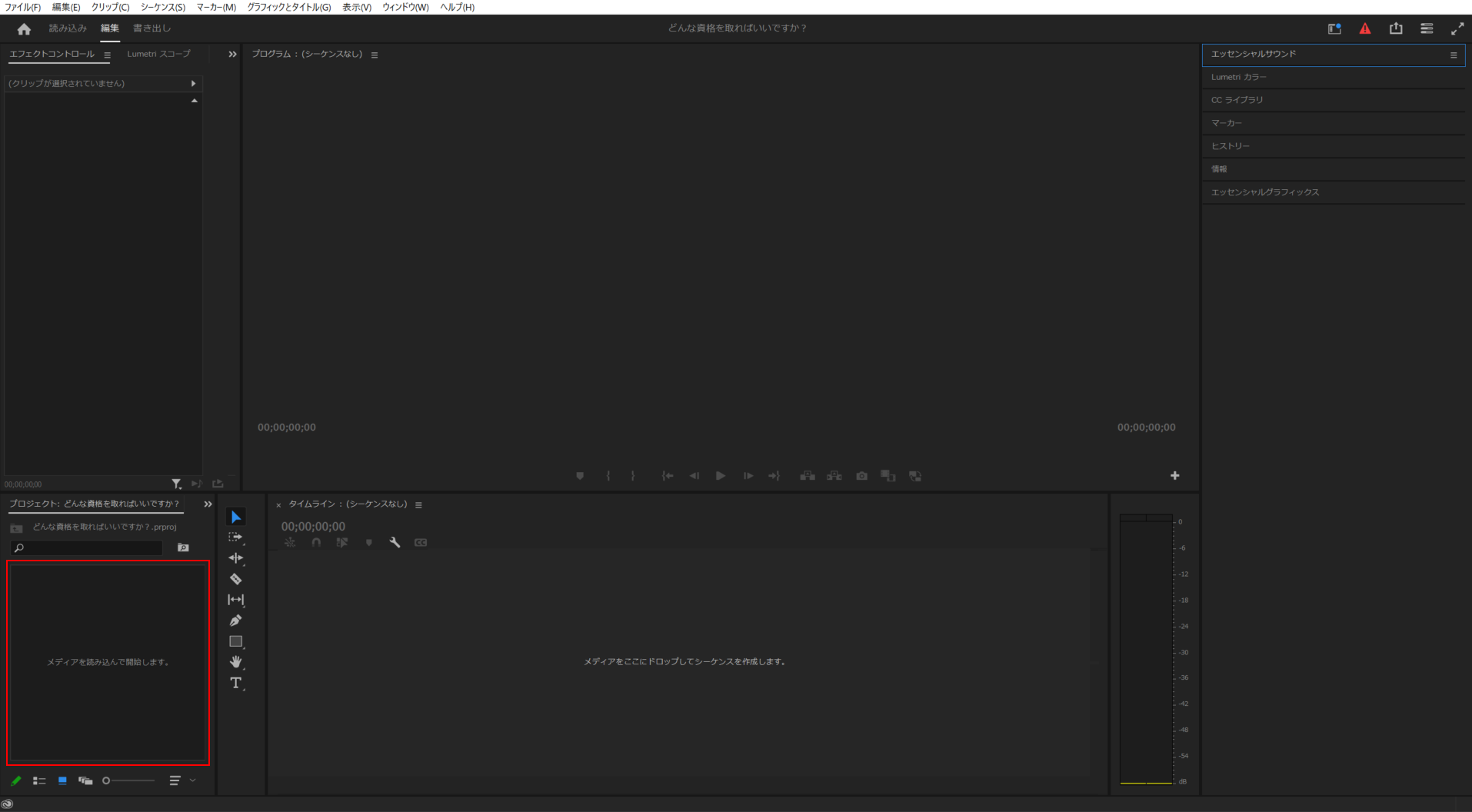Create new search bin from query
Screen dimensions: 1472x812
pyautogui.click(x=183, y=547)
